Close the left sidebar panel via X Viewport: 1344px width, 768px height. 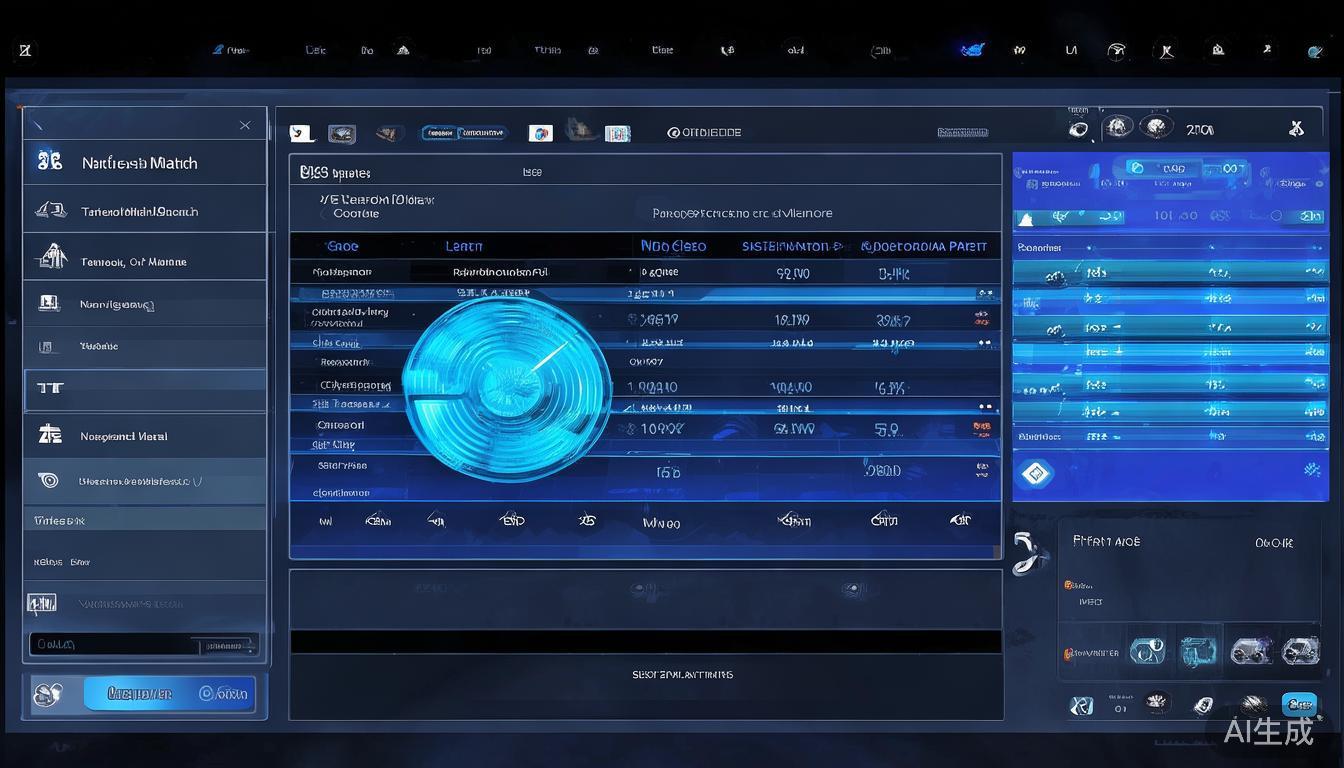pyautogui.click(x=245, y=125)
